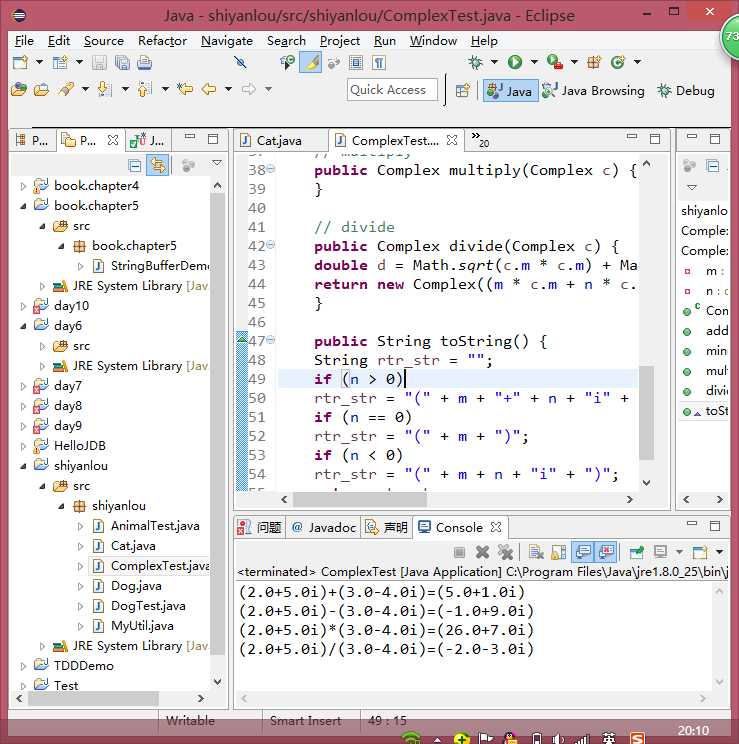
Task: Click the Package Explorer horizontal scrollbar
Action: [94, 698]
